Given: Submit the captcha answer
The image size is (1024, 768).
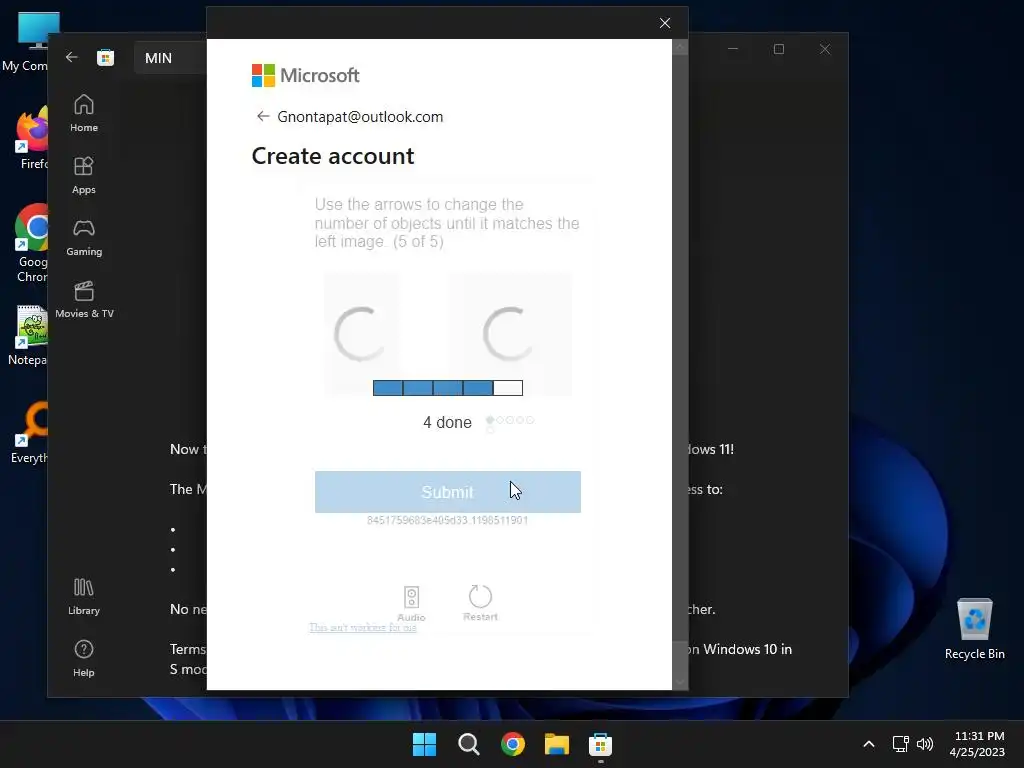Looking at the screenshot, I should click(447, 492).
